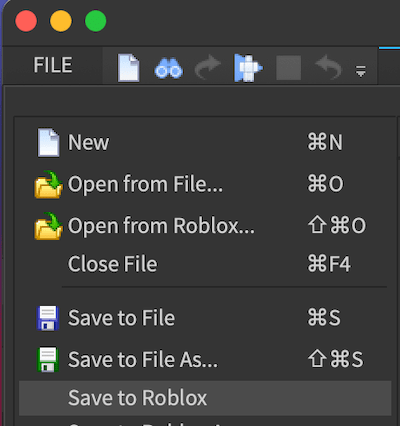Click blue floppy disk Save to File icon
Screen dimensions: 400x426
point(48,318)
